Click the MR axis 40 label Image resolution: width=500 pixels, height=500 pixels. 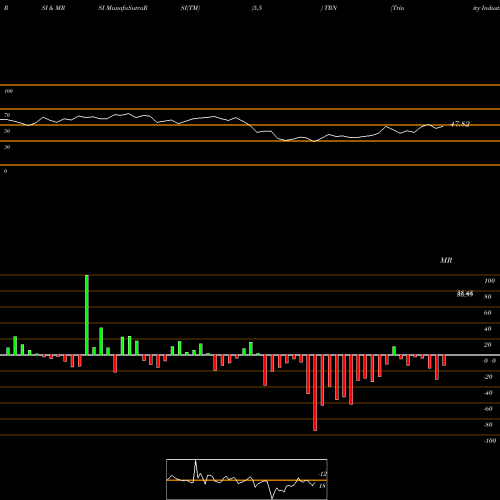coord(488,329)
